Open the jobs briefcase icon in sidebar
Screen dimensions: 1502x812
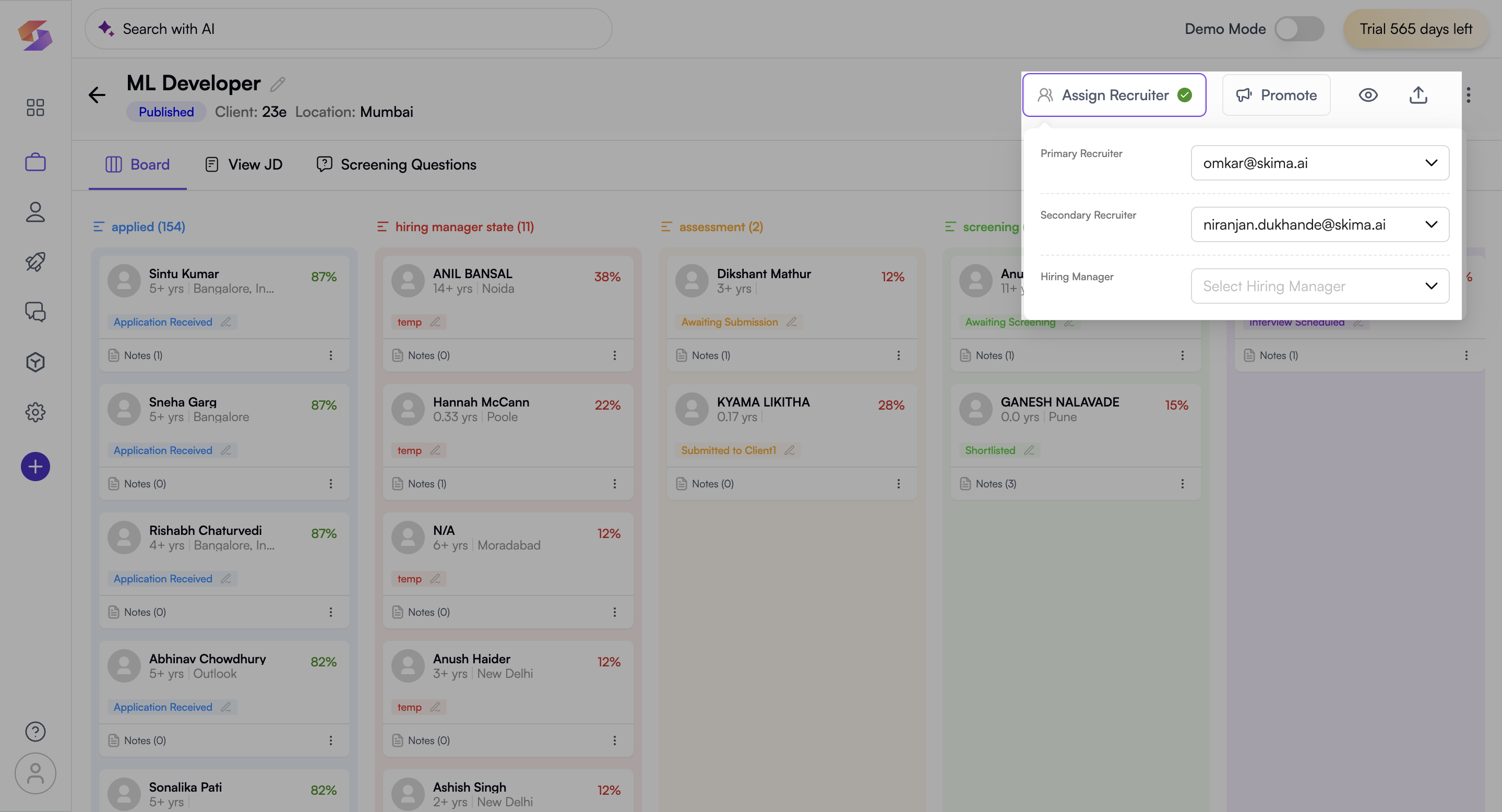point(35,161)
